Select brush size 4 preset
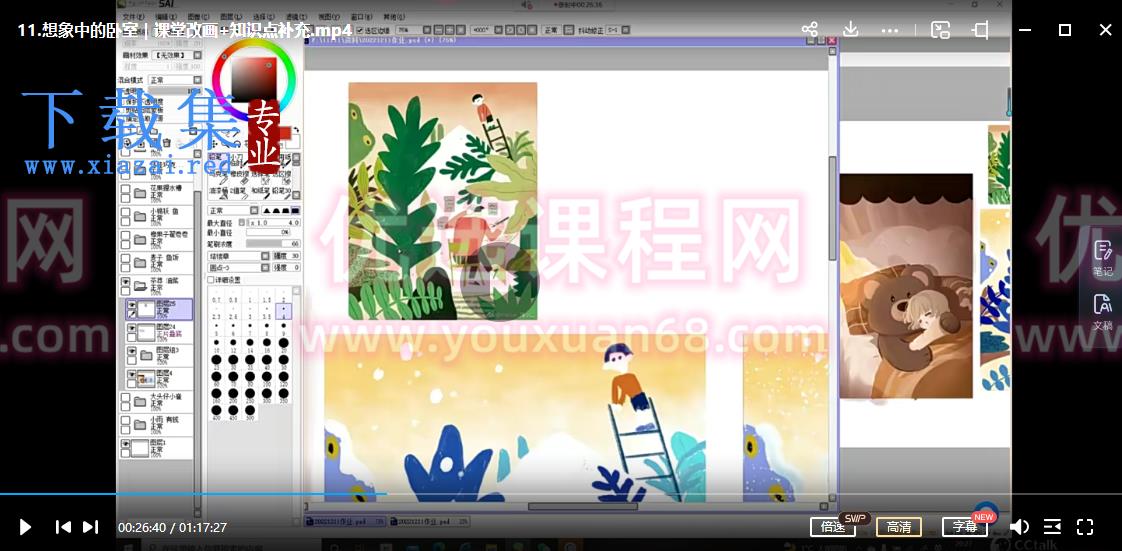The height and width of the screenshot is (551, 1122). 284,311
